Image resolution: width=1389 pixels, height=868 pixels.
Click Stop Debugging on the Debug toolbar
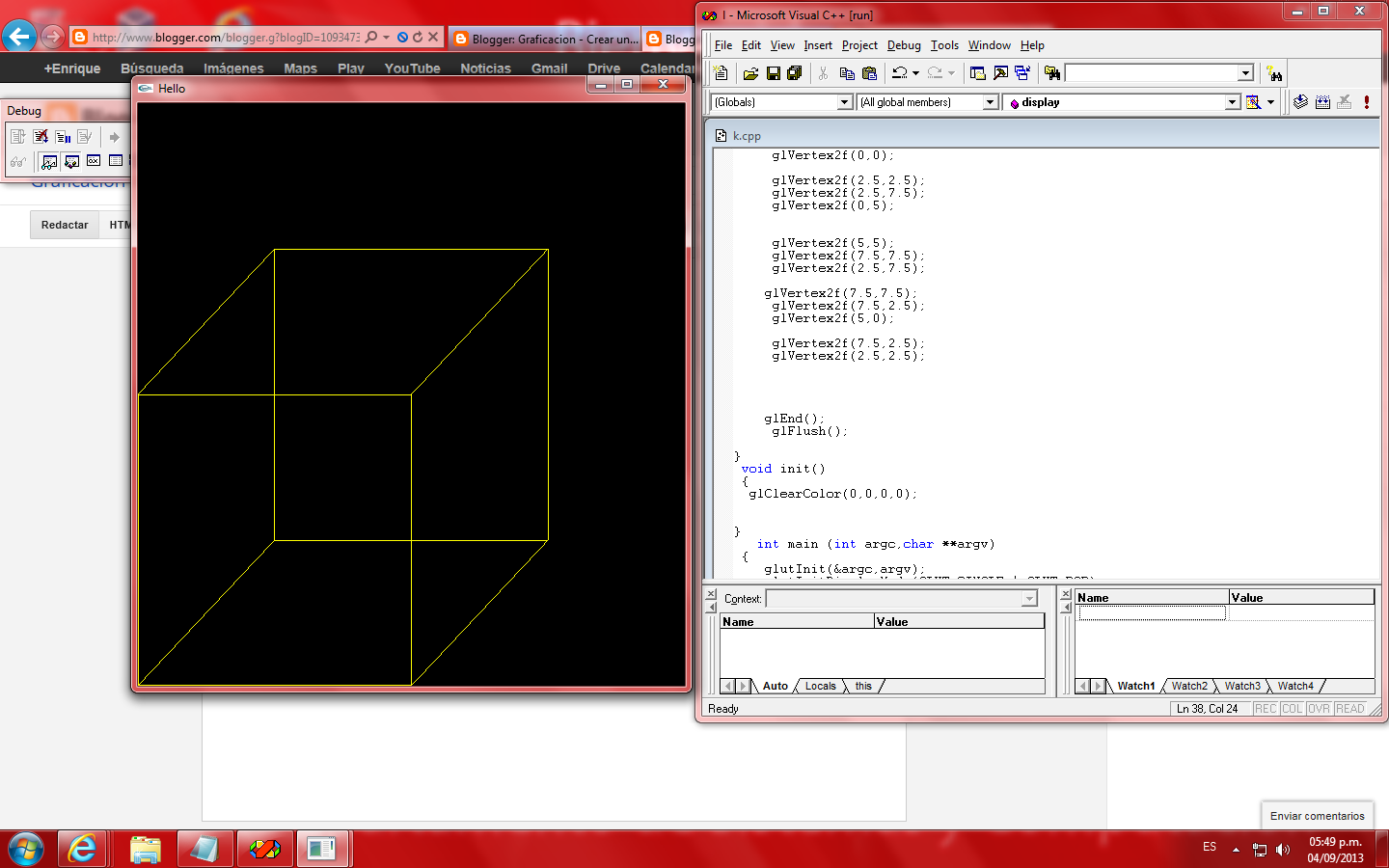(41, 137)
